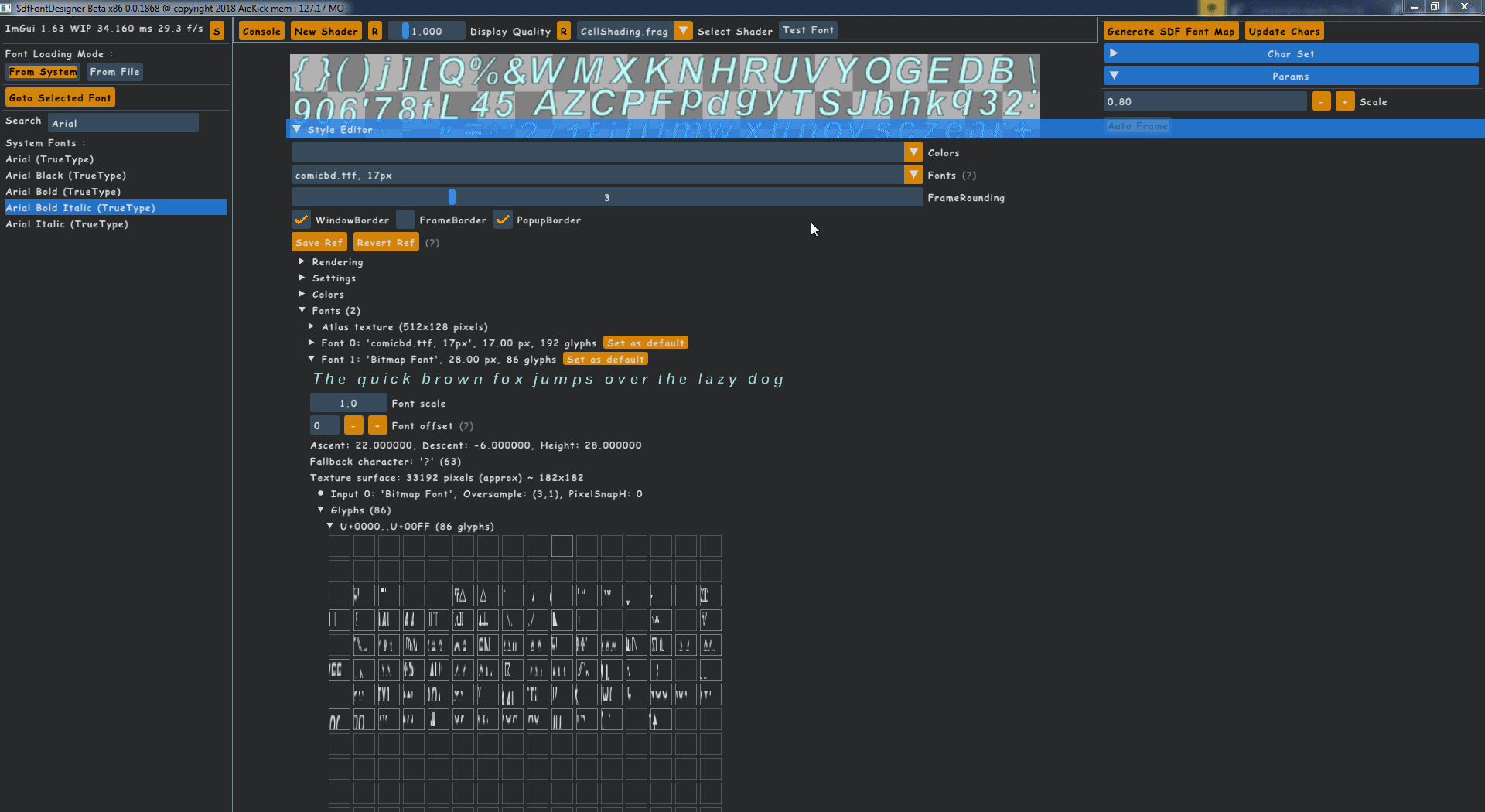Click the Font scale slider
This screenshot has width=1485, height=812.
point(348,403)
